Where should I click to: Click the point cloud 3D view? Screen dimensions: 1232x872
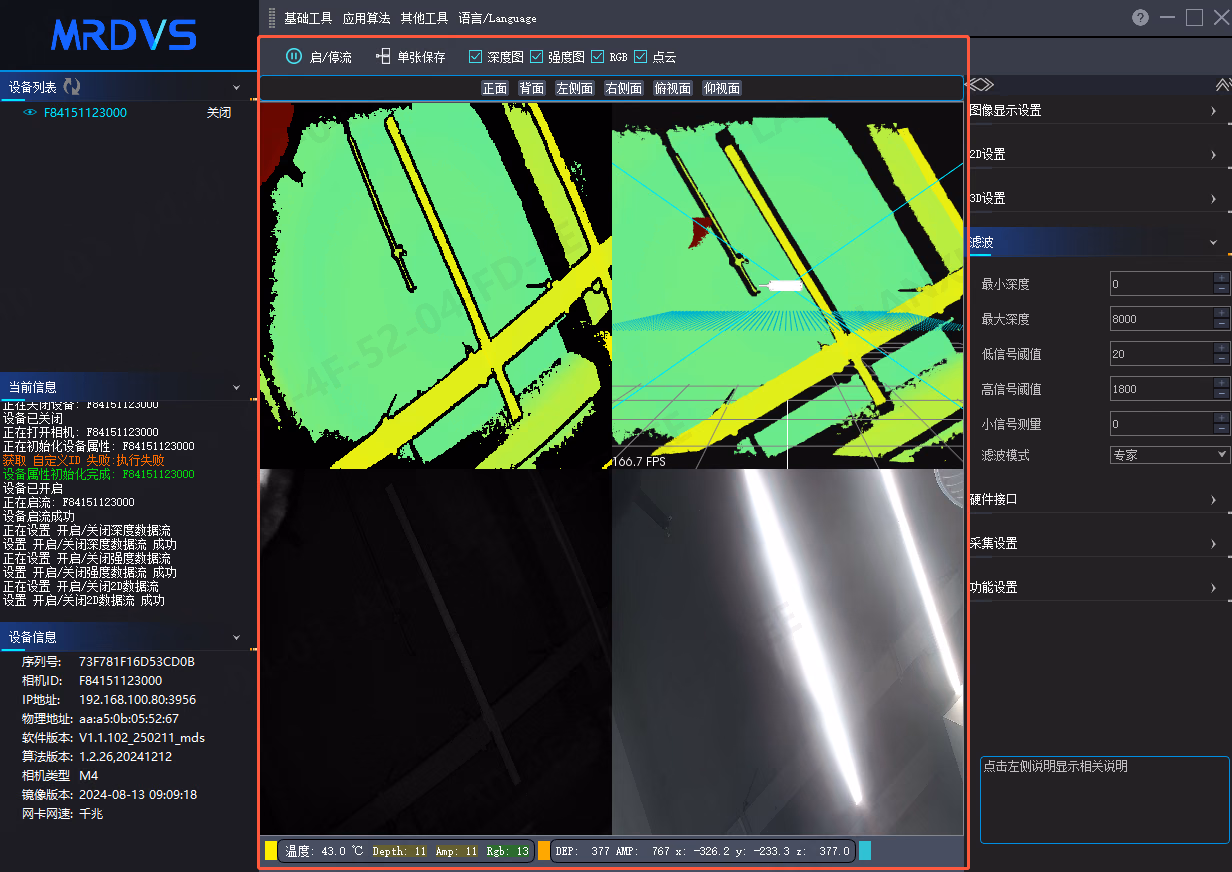[788, 286]
